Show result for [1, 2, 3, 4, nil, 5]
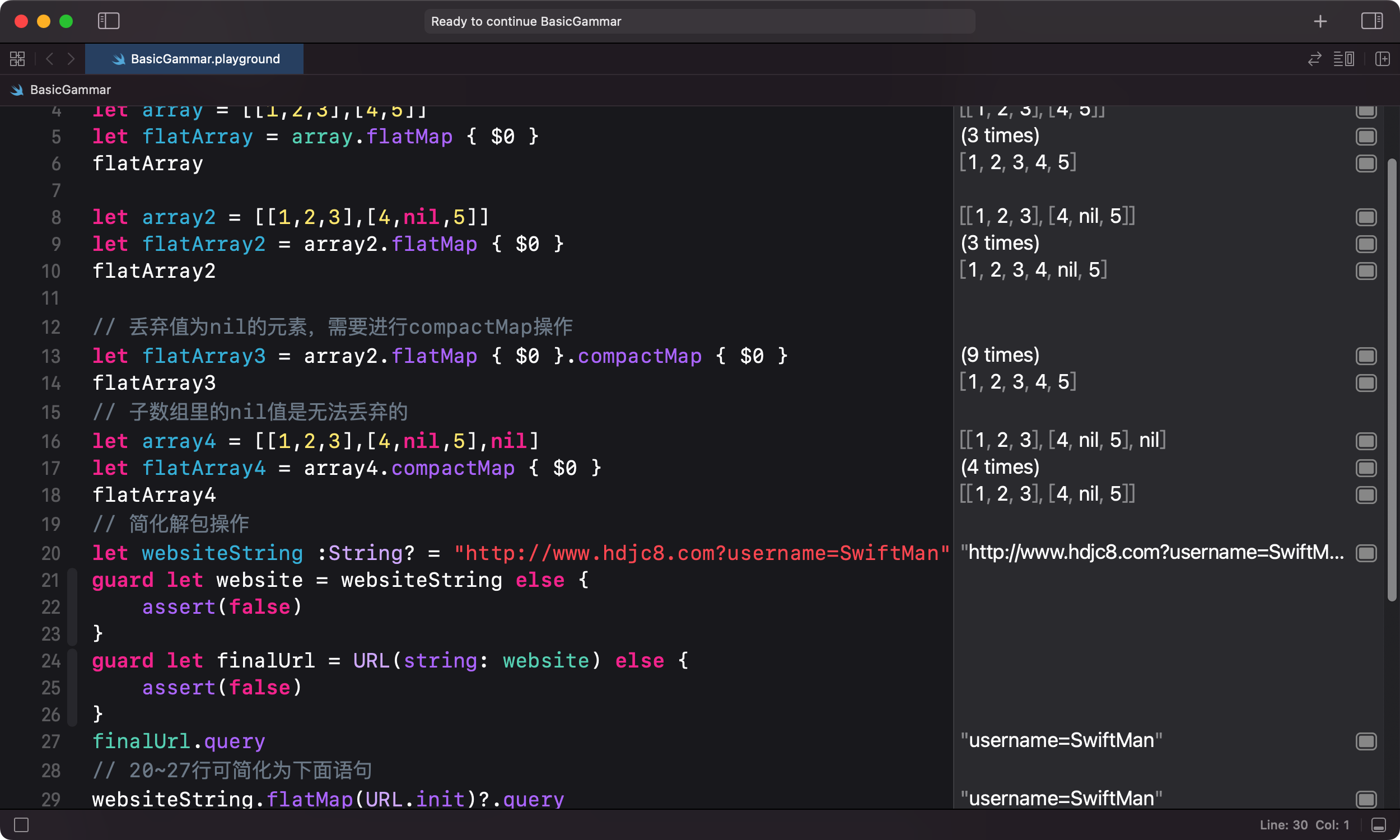 (1366, 271)
